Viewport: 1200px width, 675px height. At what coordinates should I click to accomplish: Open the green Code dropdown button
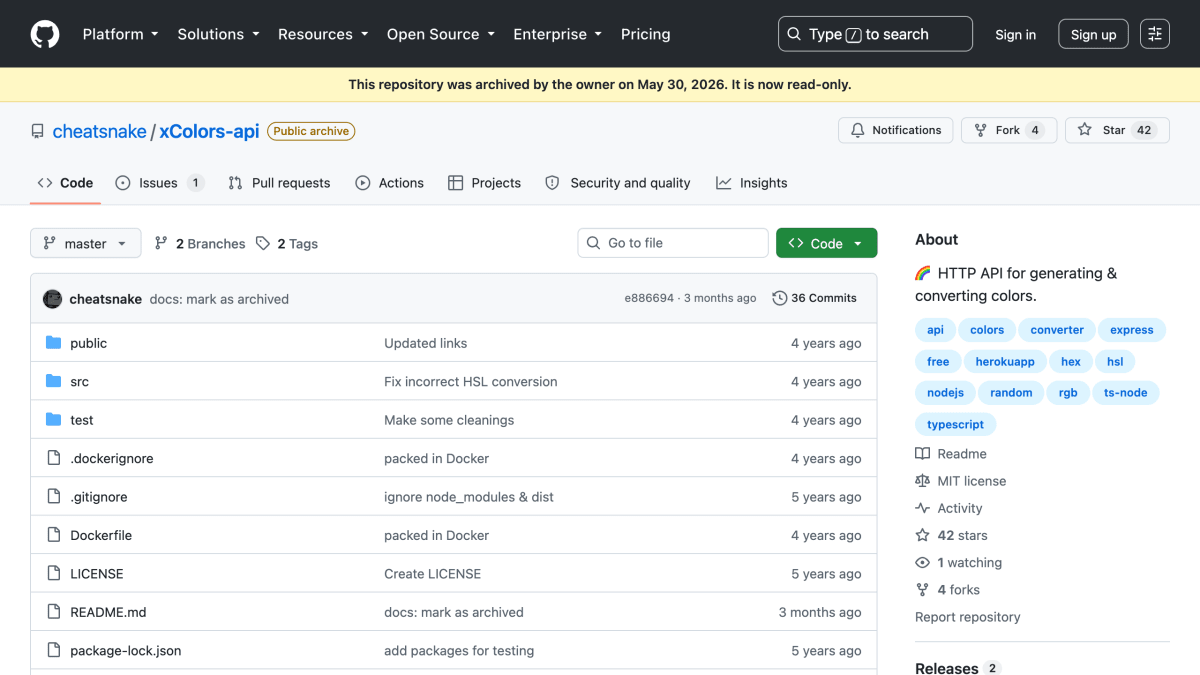point(826,243)
